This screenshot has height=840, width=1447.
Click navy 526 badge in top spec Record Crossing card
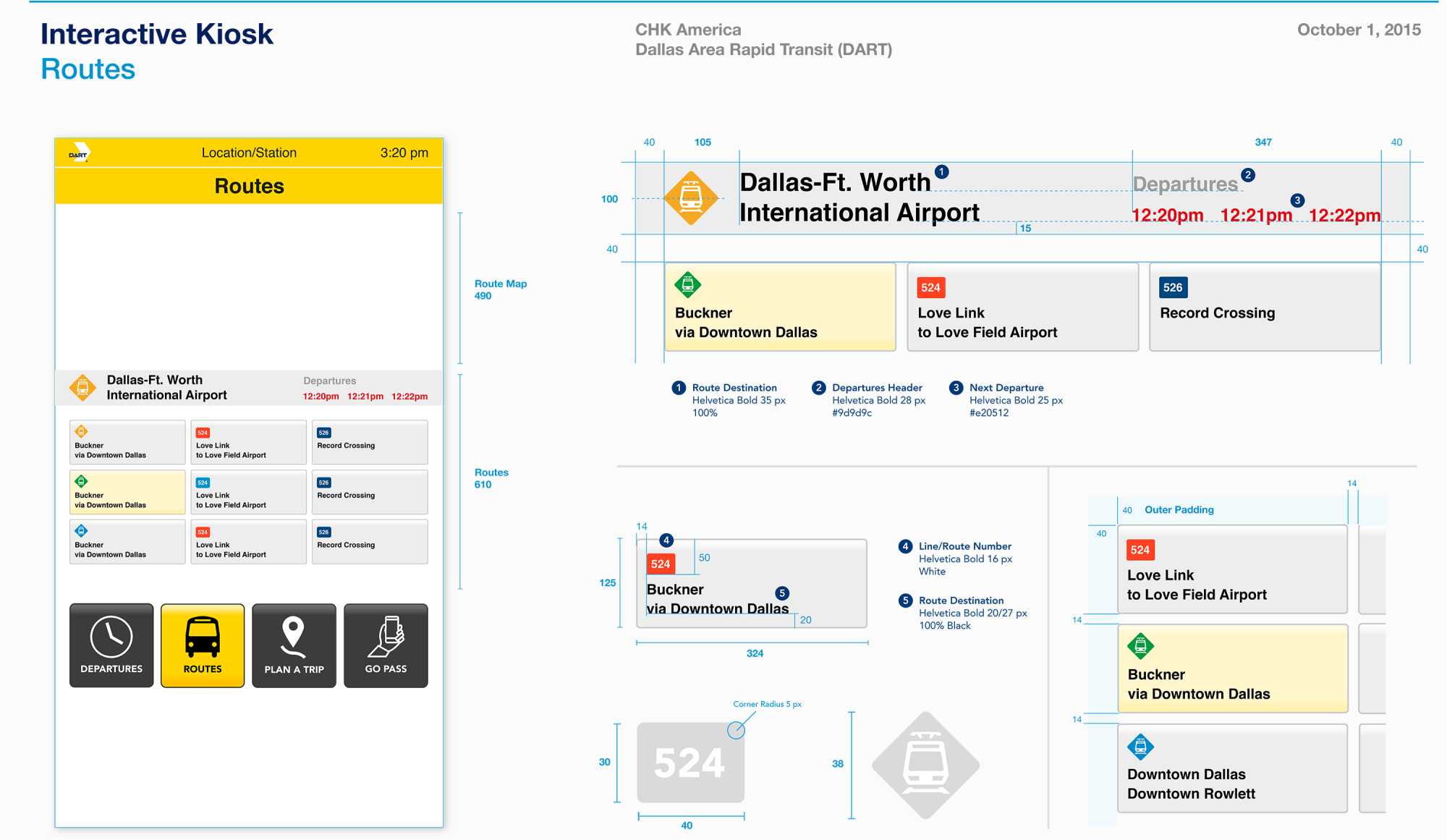click(x=1173, y=288)
